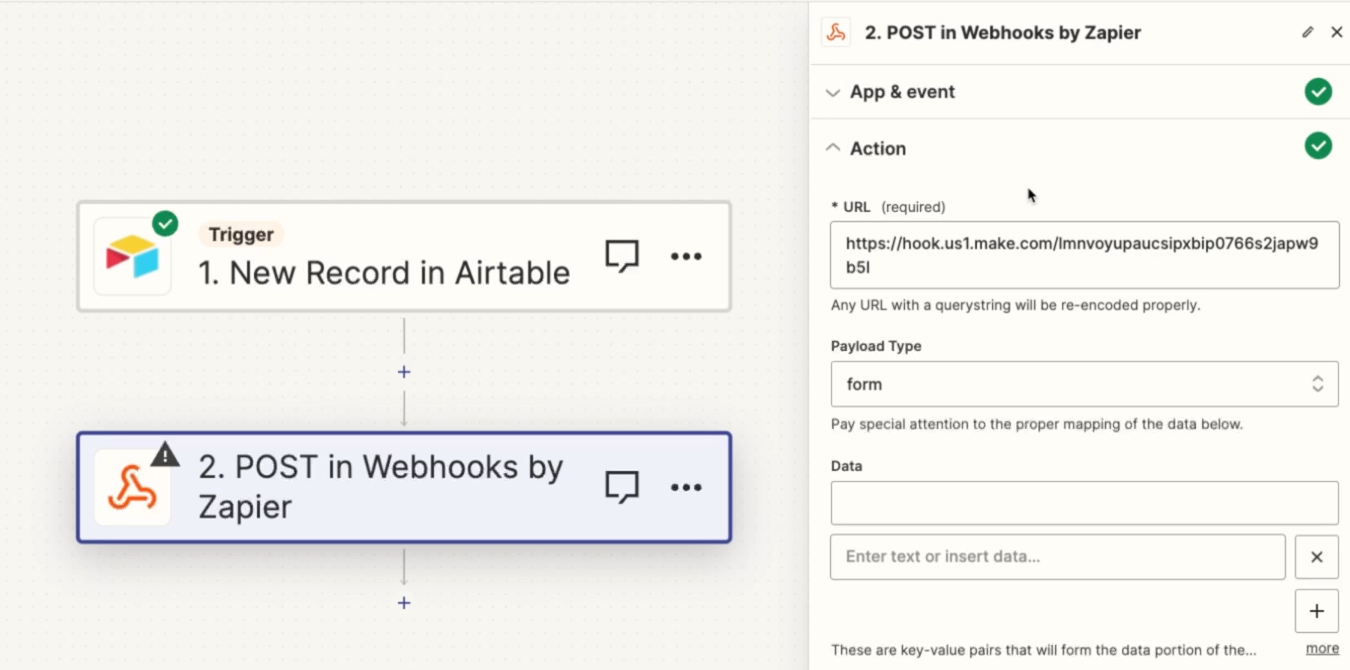This screenshot has height=670, width=1350.
Task: Click green checkmark badge on Airtable step
Action: [x=165, y=224]
